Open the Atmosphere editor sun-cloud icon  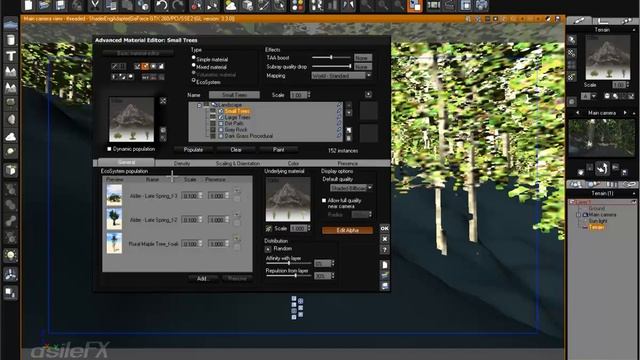tap(231, 5)
